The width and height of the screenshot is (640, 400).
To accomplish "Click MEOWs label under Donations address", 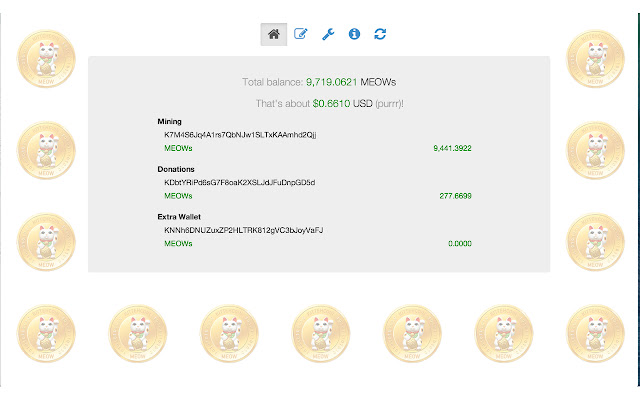I will coord(178,196).
